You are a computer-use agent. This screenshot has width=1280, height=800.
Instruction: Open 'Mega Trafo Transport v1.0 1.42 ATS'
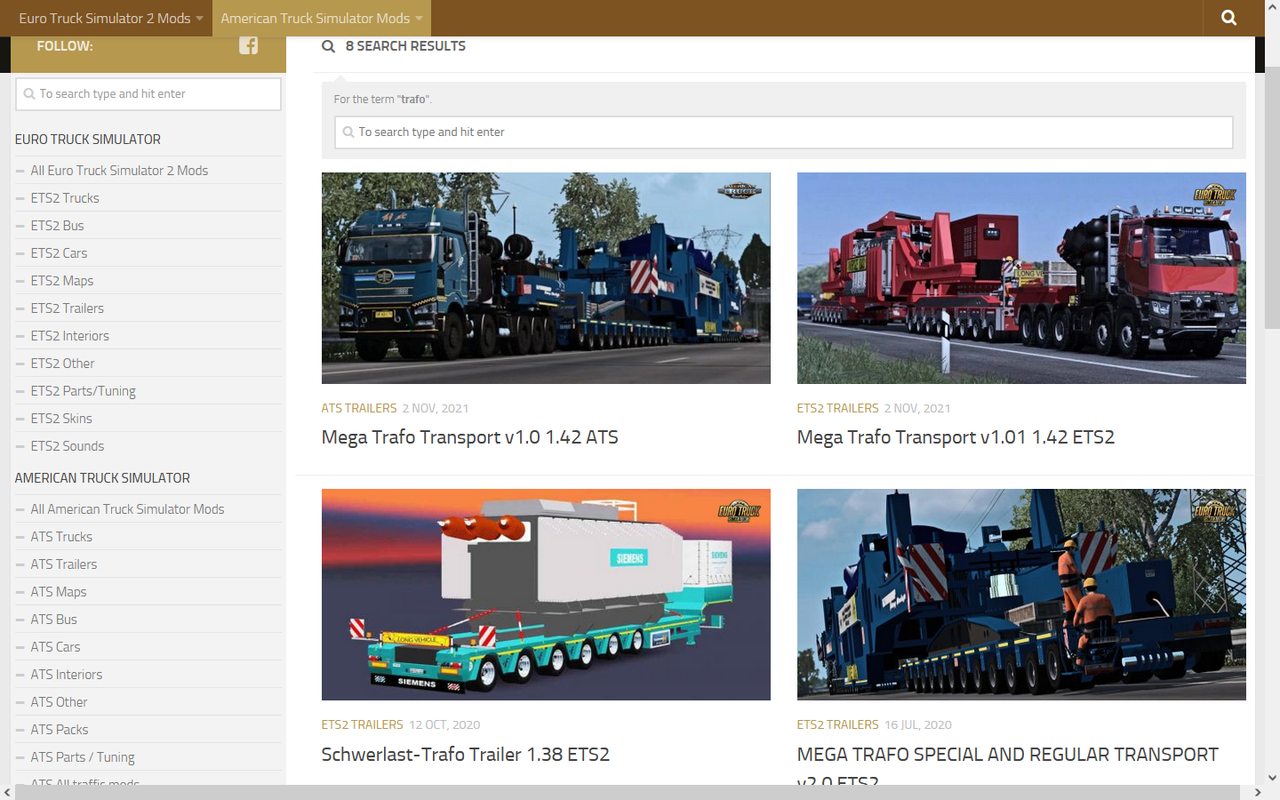point(469,437)
